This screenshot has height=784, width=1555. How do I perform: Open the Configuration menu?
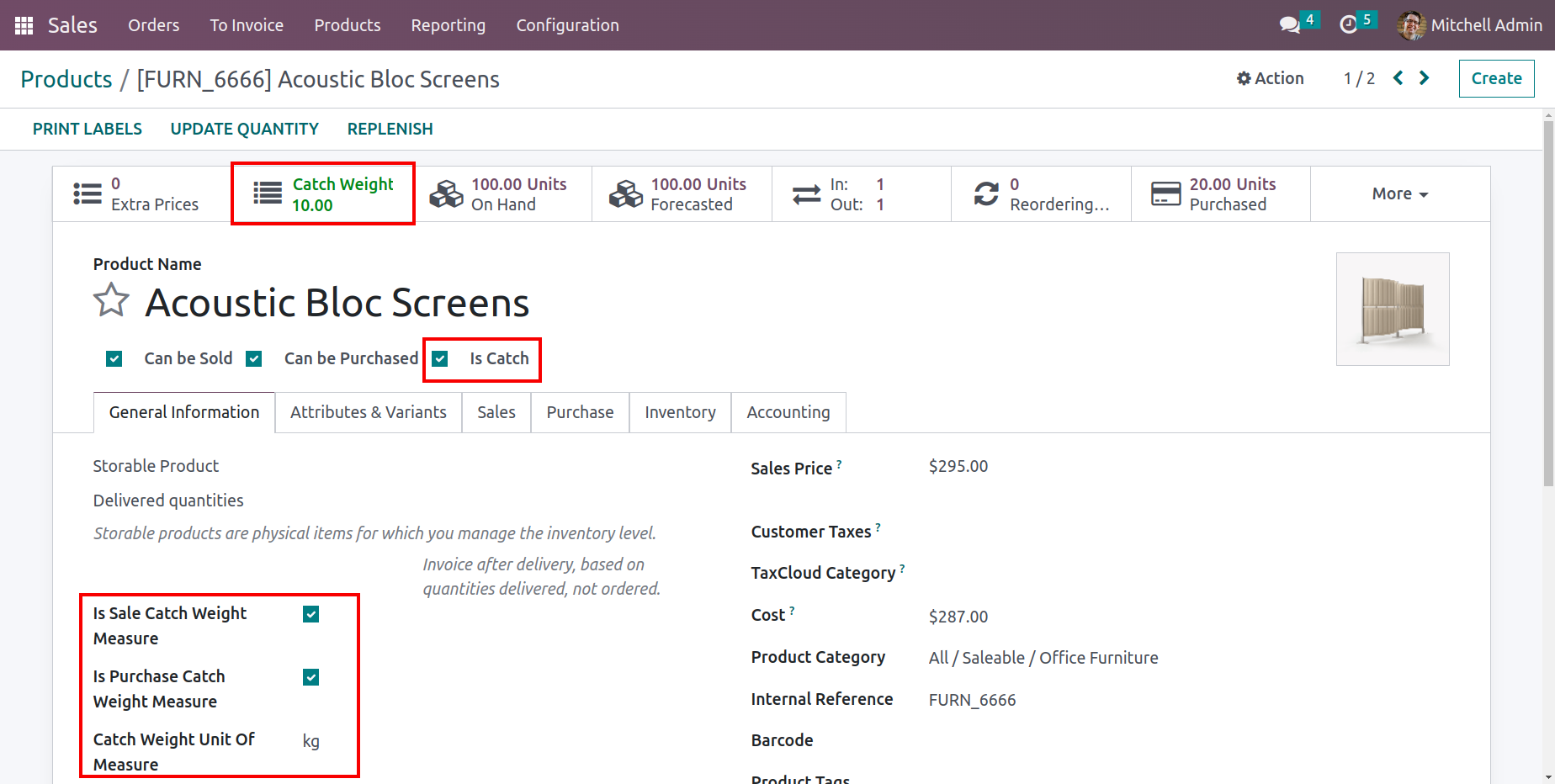568,25
